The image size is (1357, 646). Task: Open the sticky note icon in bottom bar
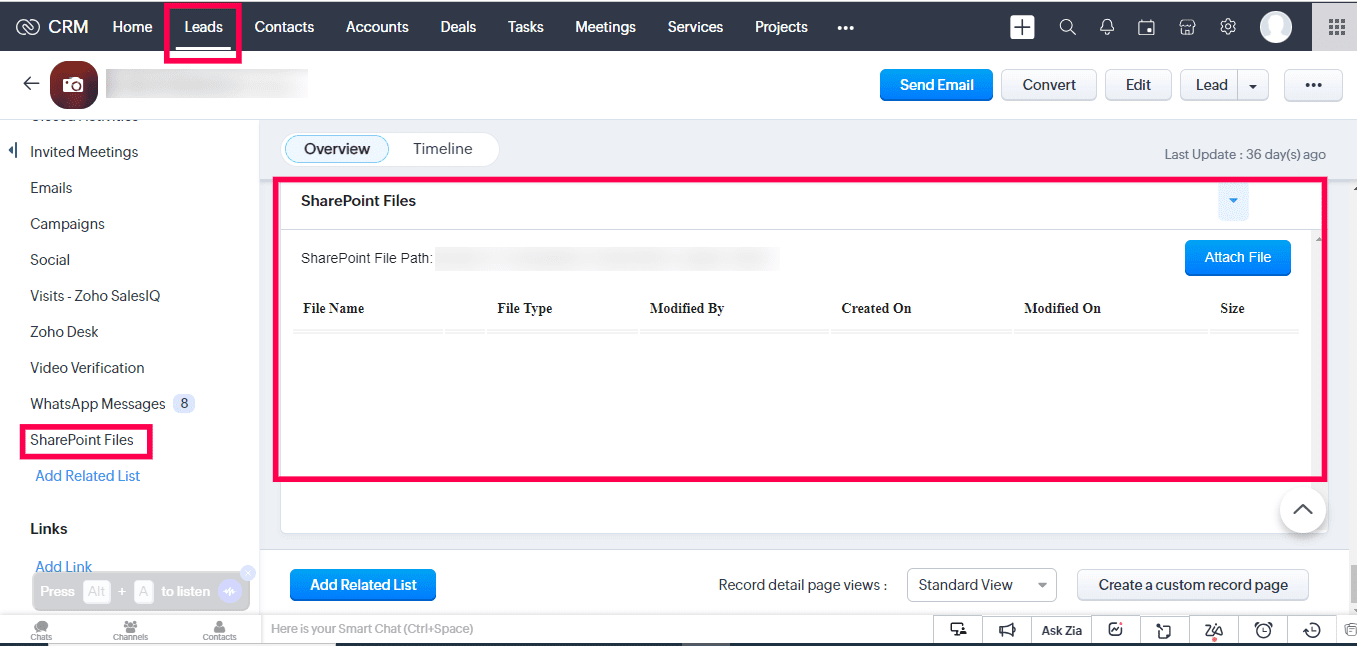pos(1164,630)
